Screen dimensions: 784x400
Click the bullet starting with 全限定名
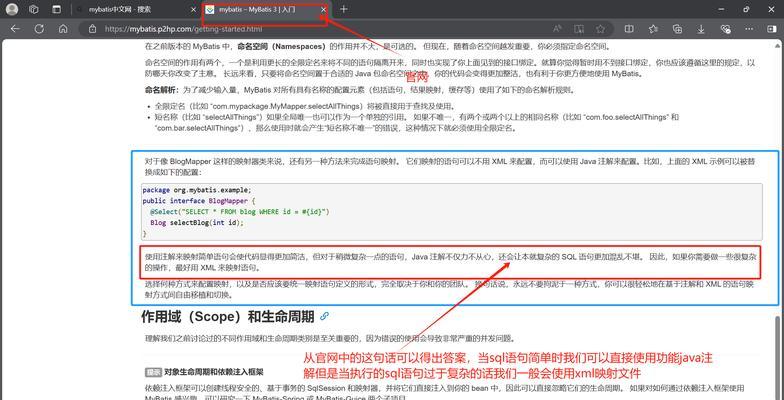(x=304, y=106)
